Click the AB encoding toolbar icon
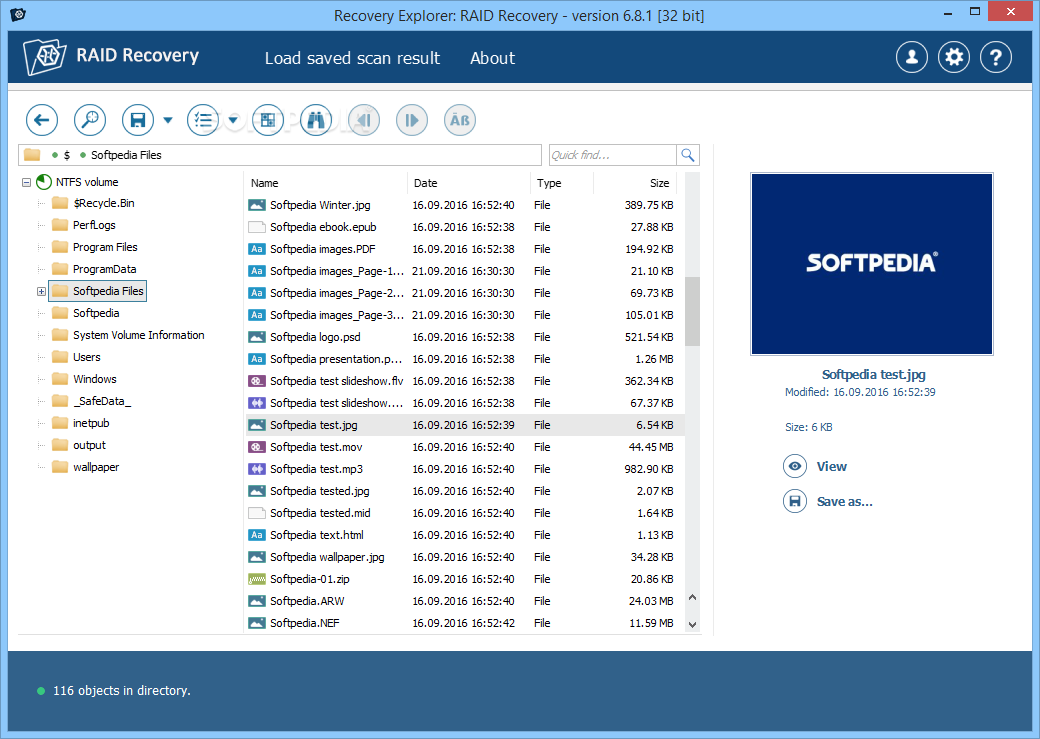Viewport: 1040px width, 739px height. [460, 120]
